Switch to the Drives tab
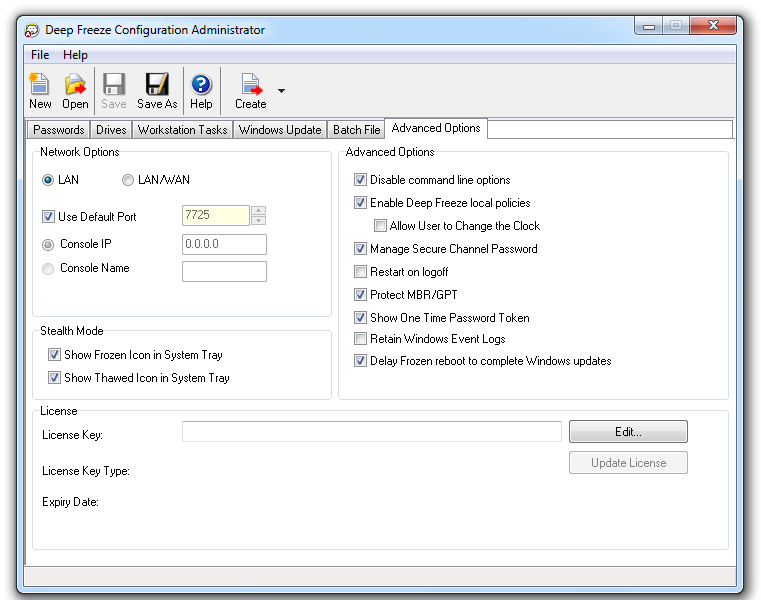761x600 pixels. tap(111, 130)
